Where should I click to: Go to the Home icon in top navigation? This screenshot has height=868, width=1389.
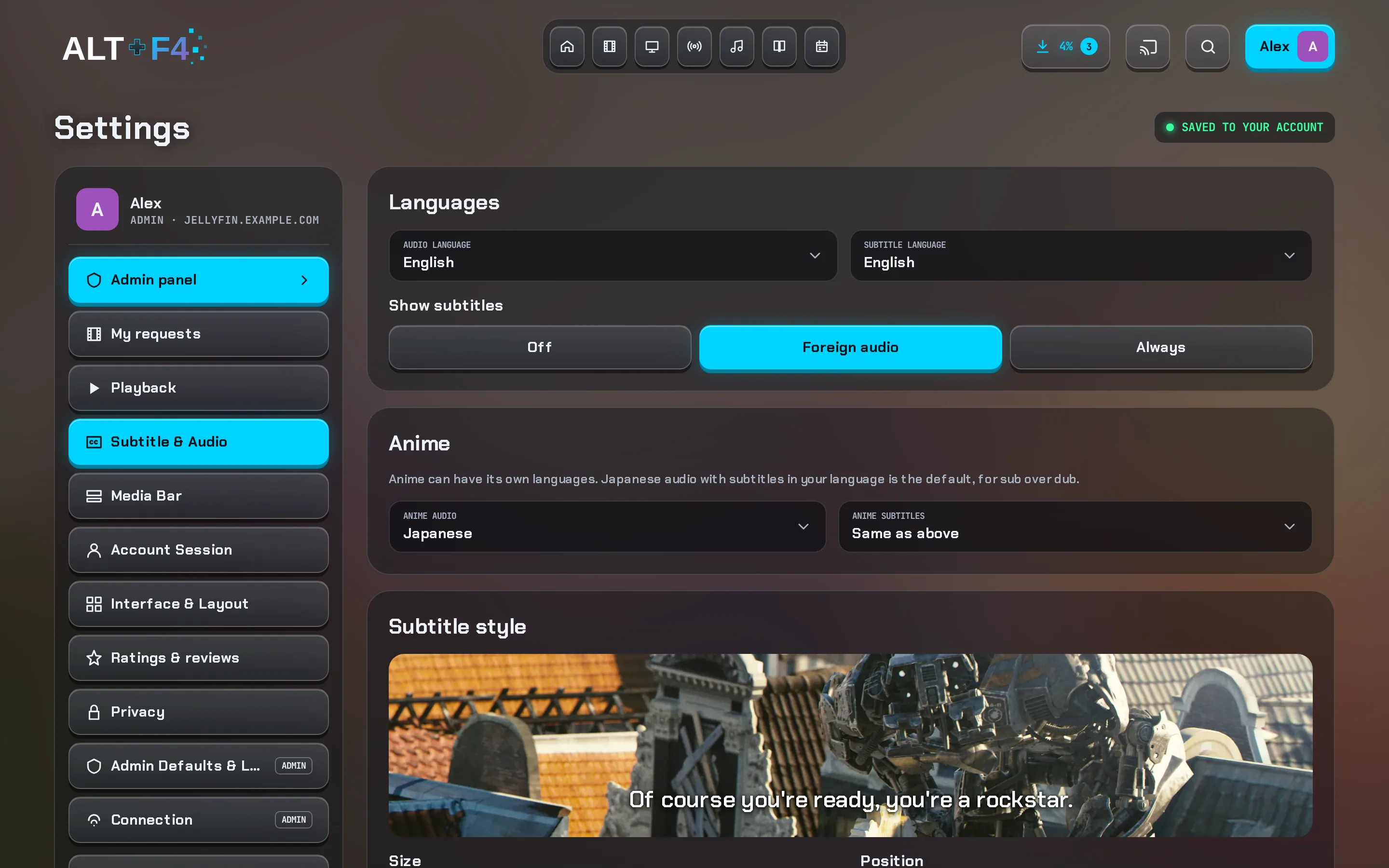tap(567, 46)
